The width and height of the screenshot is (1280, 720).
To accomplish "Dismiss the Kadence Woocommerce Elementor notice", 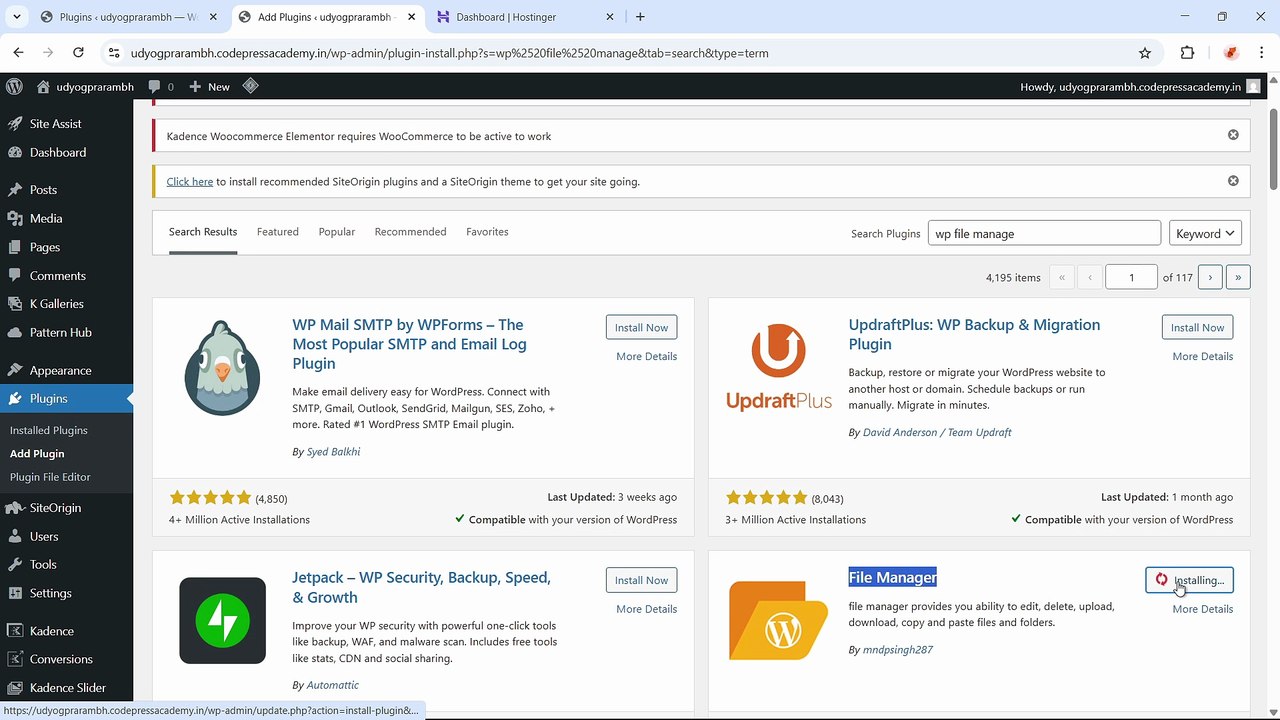I will (x=1233, y=135).
